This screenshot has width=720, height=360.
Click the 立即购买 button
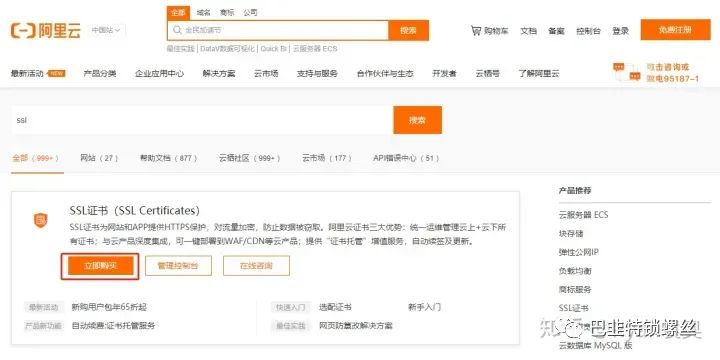pyautogui.click(x=101, y=266)
